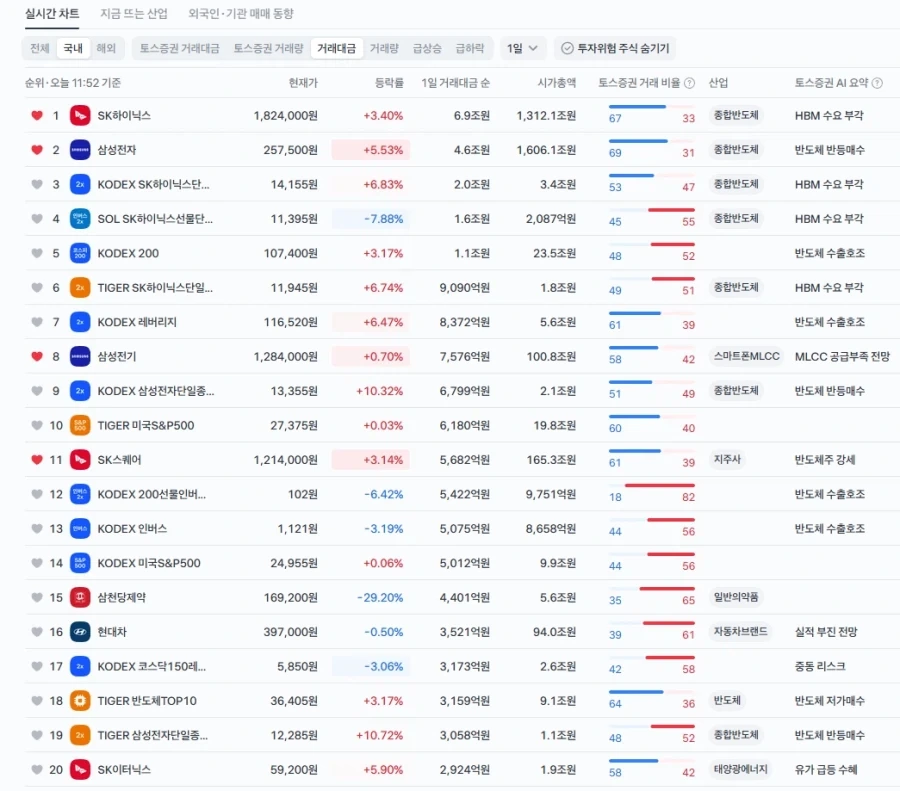This screenshot has height=791, width=900.
Task: Click the 시가총액 column header
Action: point(556,83)
